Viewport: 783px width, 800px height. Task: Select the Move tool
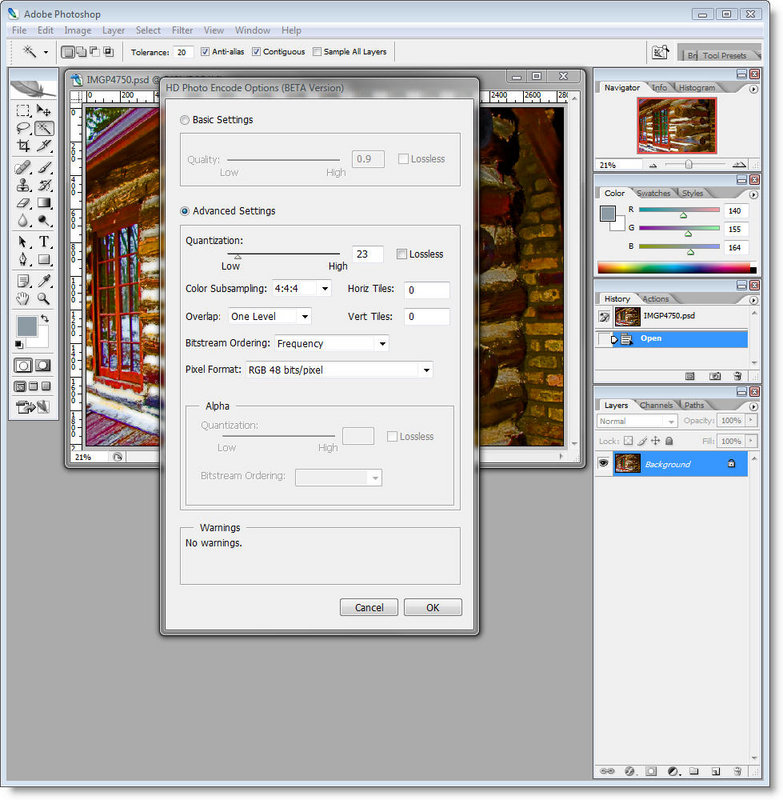coord(44,110)
